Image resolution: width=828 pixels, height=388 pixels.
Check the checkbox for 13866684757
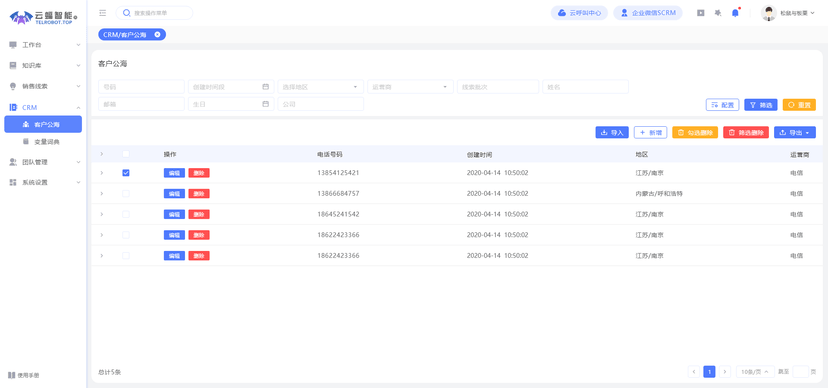pos(126,194)
